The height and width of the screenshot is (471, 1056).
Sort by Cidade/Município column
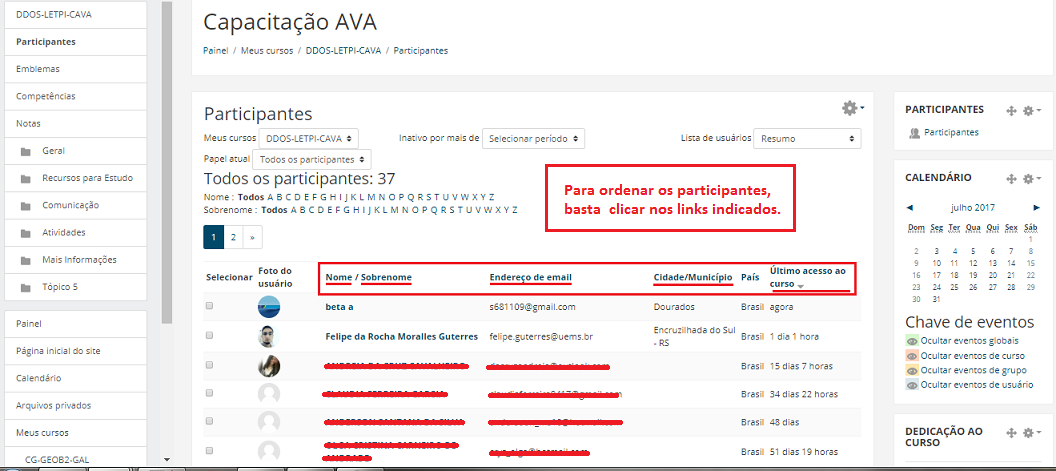[x=692, y=277]
